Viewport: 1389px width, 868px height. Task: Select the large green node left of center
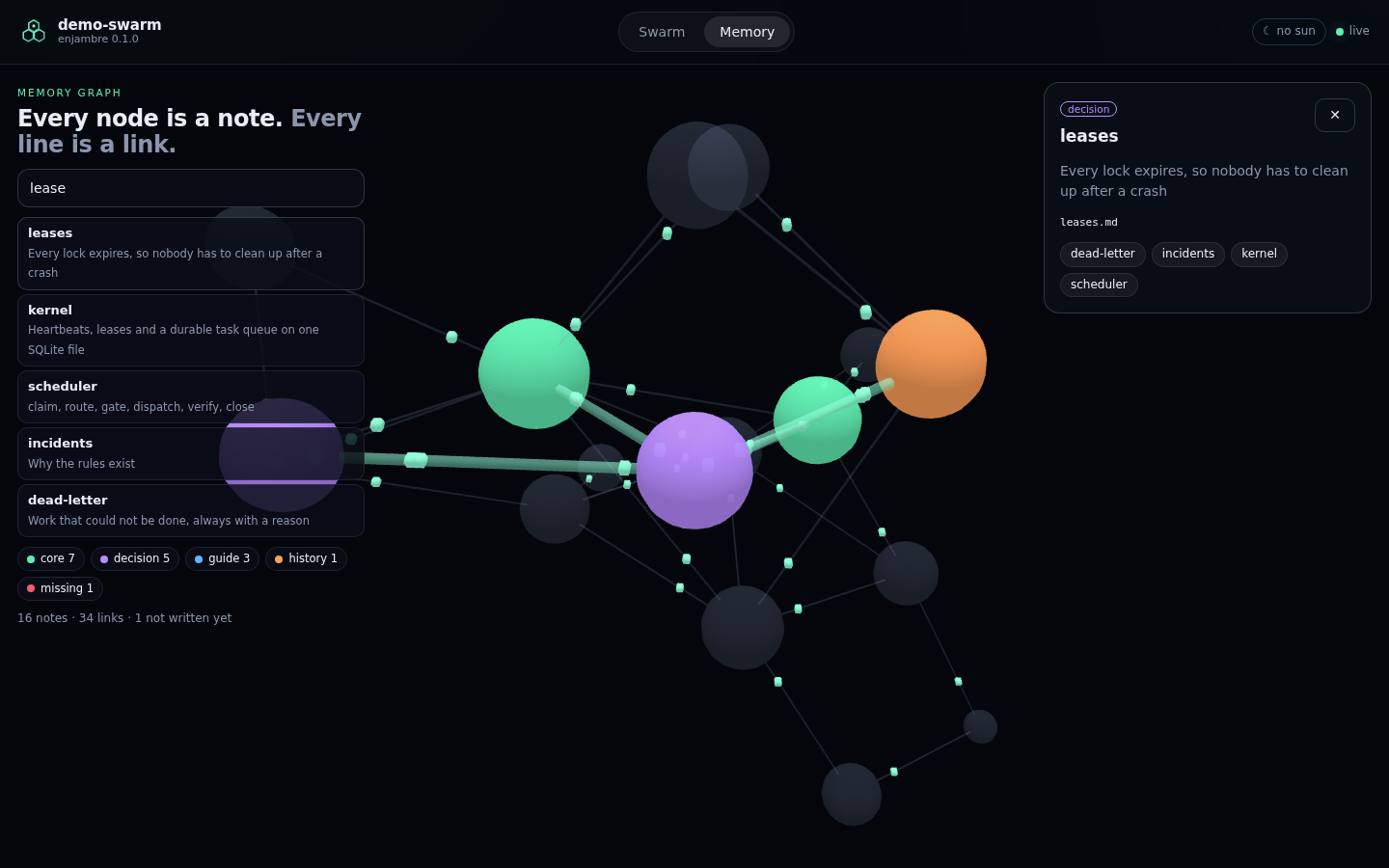tap(533, 373)
